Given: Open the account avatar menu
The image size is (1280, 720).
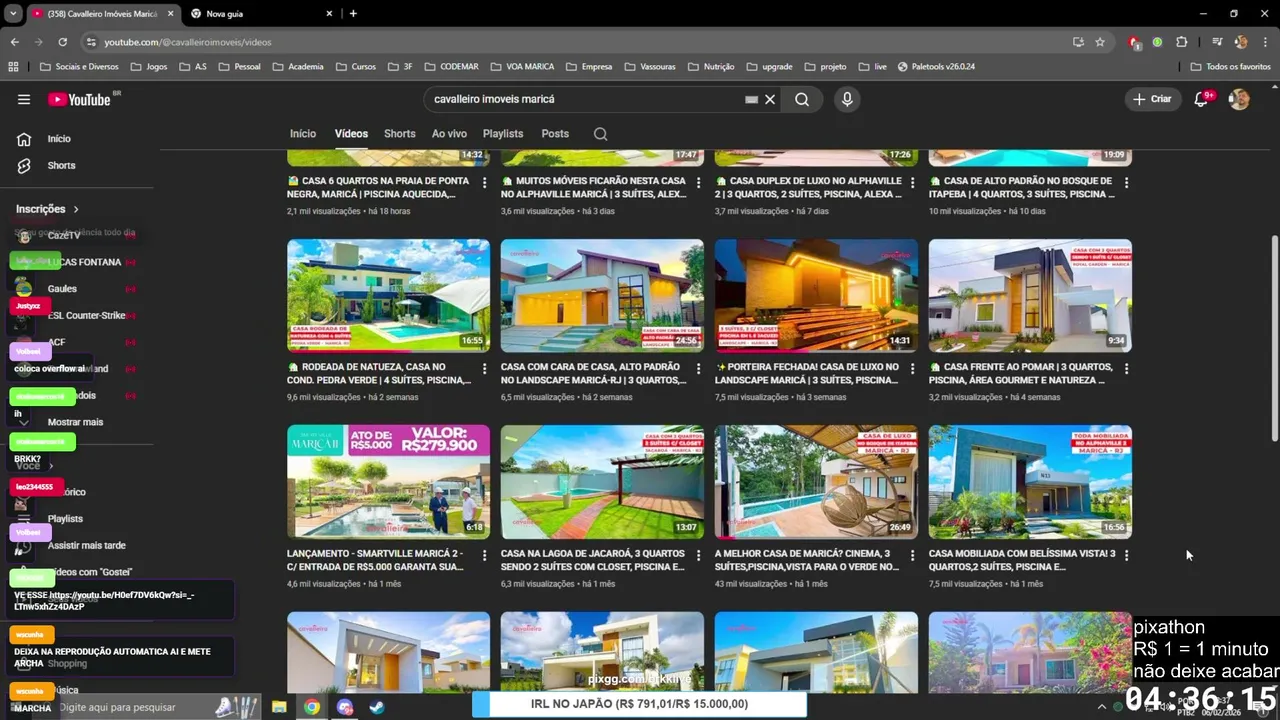Looking at the screenshot, I should [x=1239, y=99].
